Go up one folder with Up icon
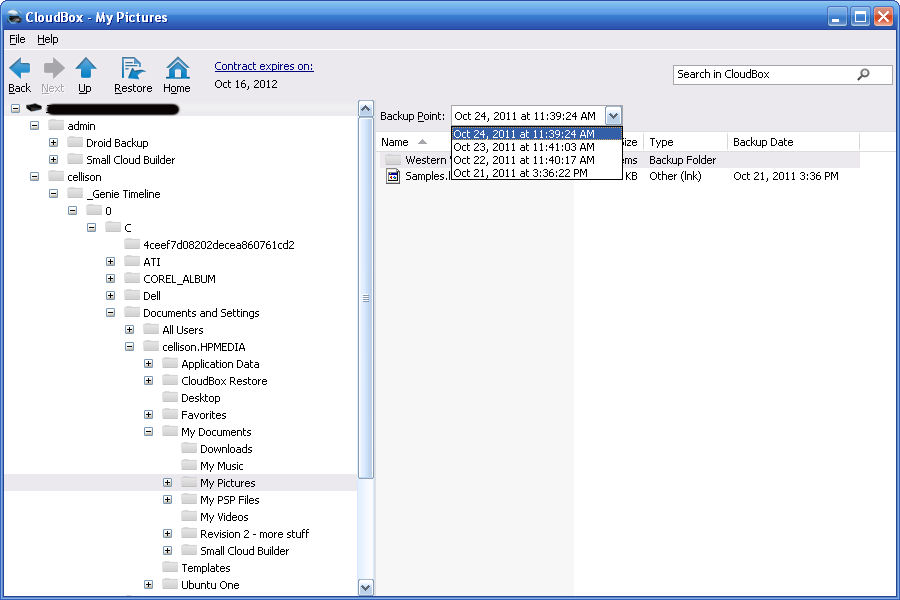Viewport: 900px width, 600px height. click(86, 68)
